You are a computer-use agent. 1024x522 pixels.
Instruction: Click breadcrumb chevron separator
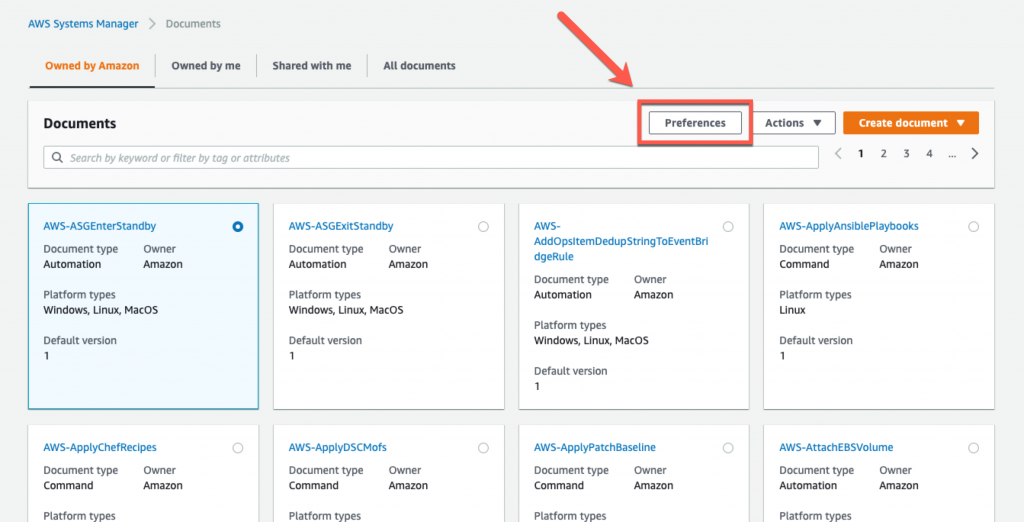pos(152,24)
